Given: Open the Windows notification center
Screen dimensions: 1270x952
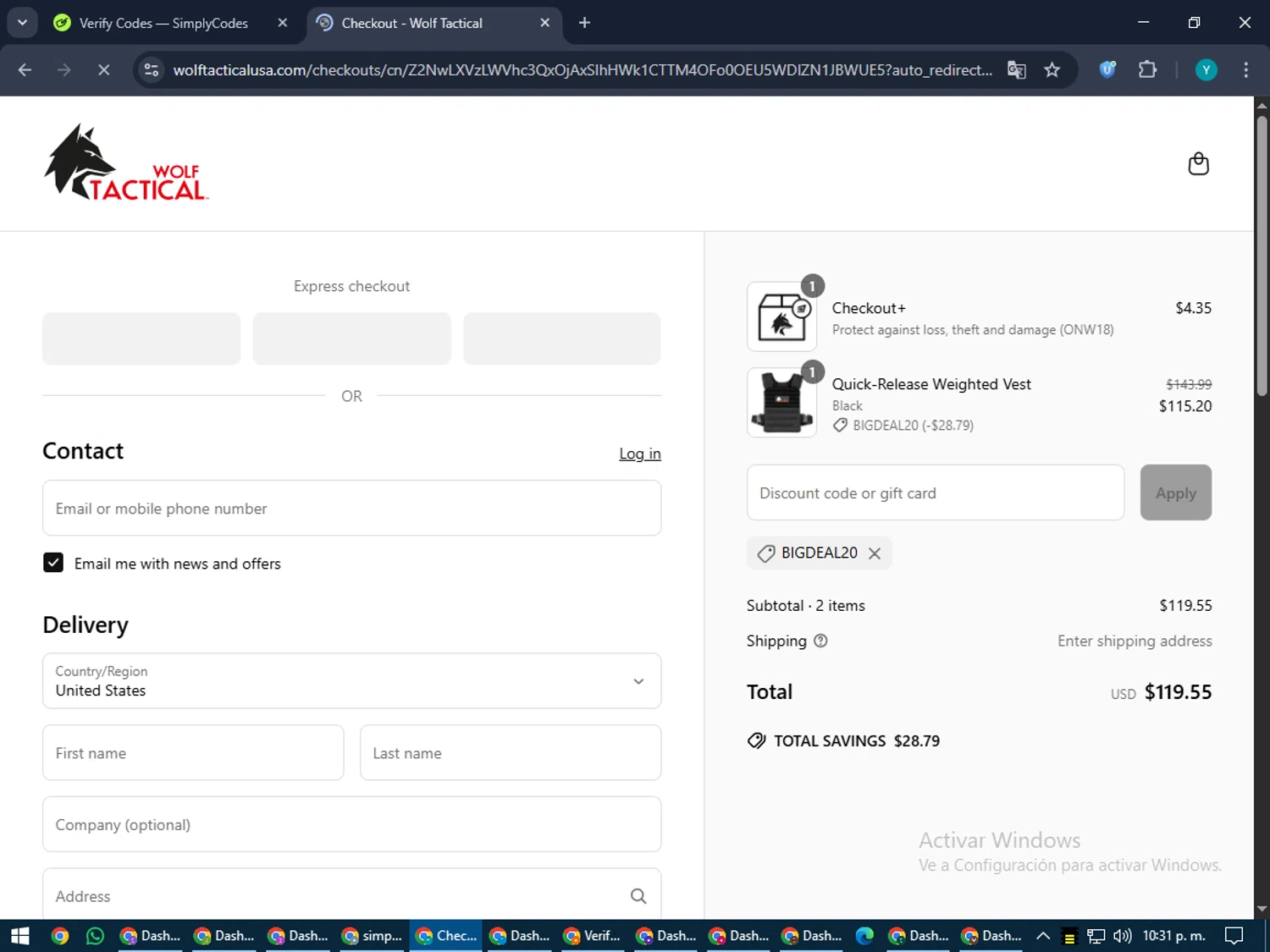Looking at the screenshot, I should (x=1234, y=936).
